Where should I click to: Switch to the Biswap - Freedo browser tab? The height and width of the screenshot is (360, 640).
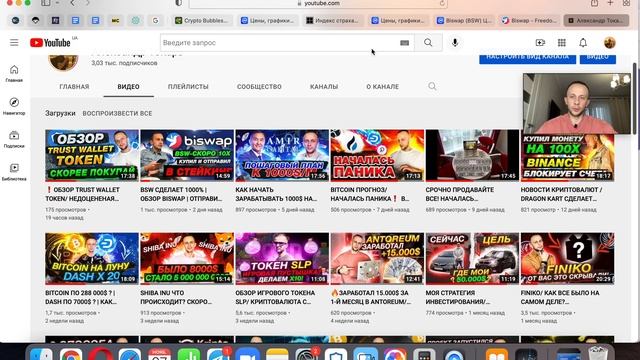click(529, 20)
